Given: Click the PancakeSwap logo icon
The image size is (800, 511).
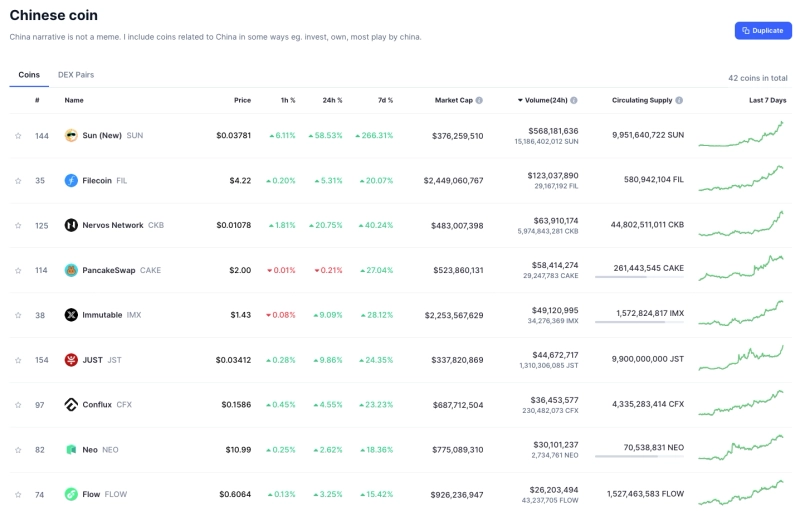Looking at the screenshot, I should (71, 270).
